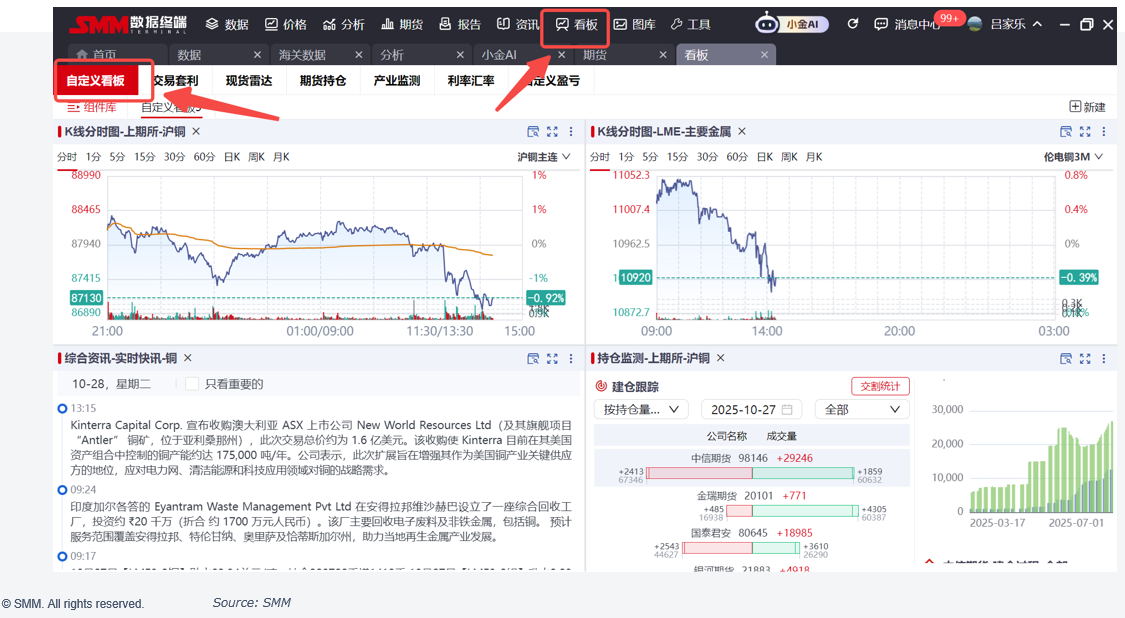The width and height of the screenshot is (1125, 618).
Task: Click the search icon on 综合资讯 widget
Action: [x=533, y=358]
